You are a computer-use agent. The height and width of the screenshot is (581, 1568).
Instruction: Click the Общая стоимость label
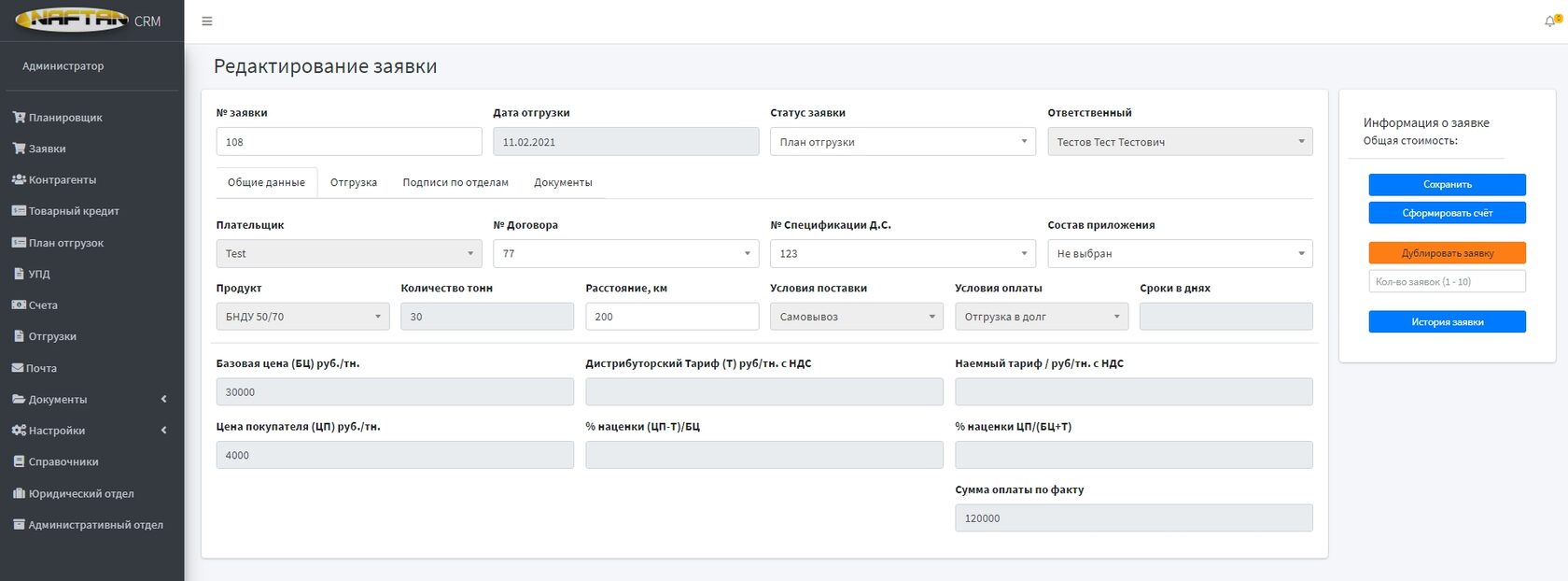pyautogui.click(x=1410, y=141)
